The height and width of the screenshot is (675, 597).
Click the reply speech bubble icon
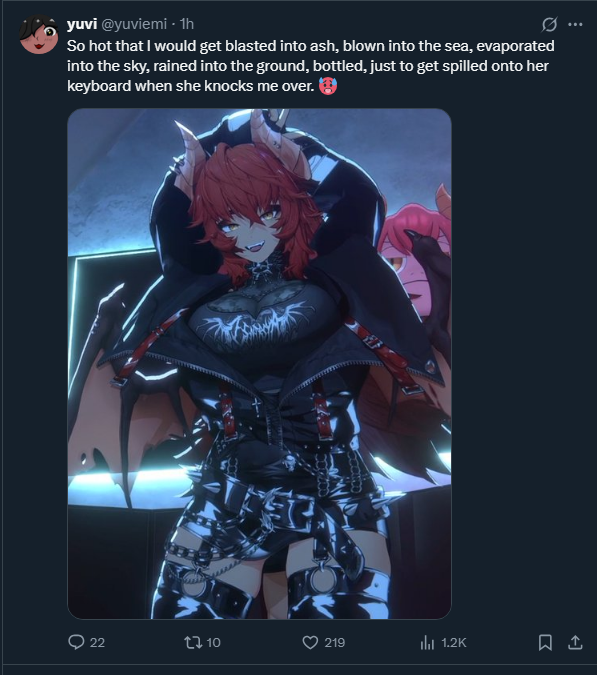[76, 642]
